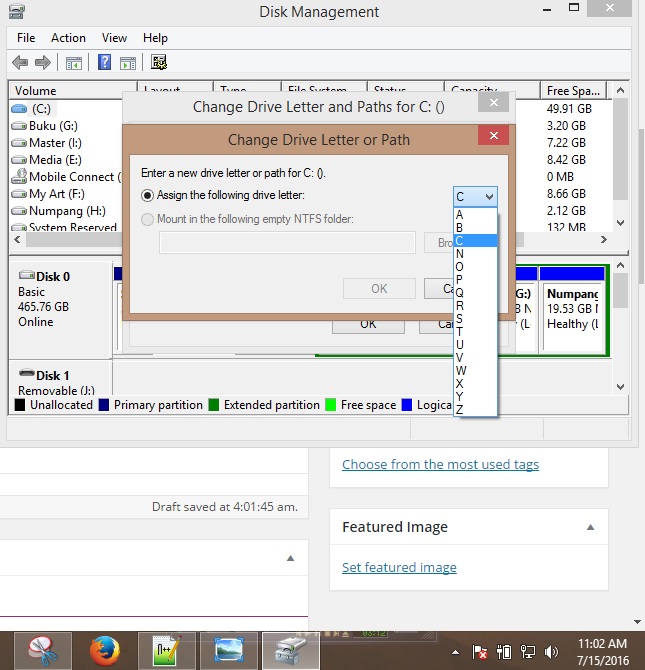
Task: Open Firefox from the taskbar
Action: (x=105, y=651)
